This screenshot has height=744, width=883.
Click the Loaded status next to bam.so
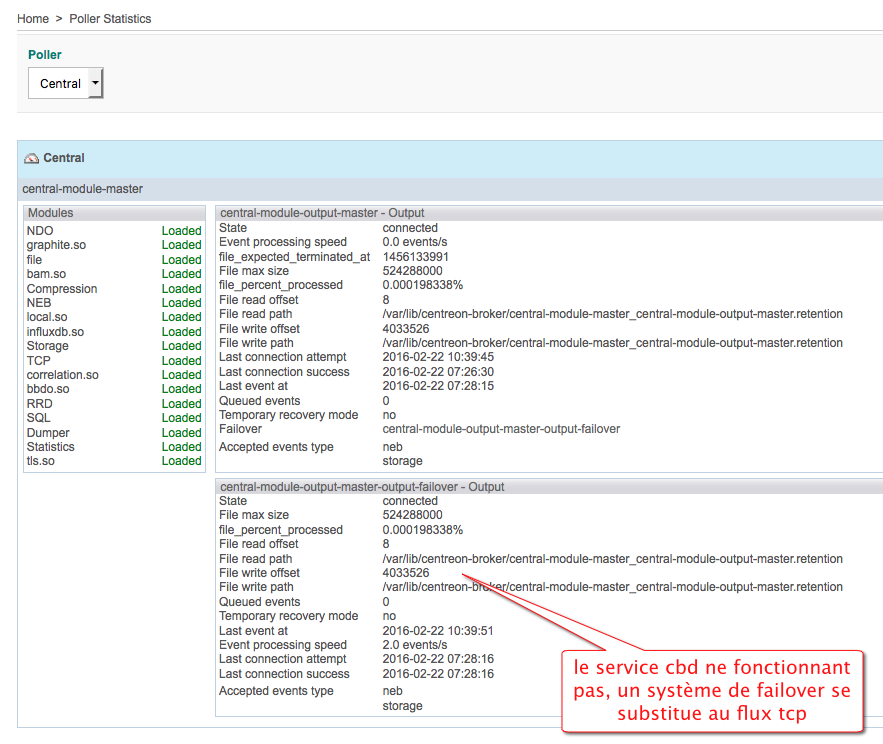[181, 274]
